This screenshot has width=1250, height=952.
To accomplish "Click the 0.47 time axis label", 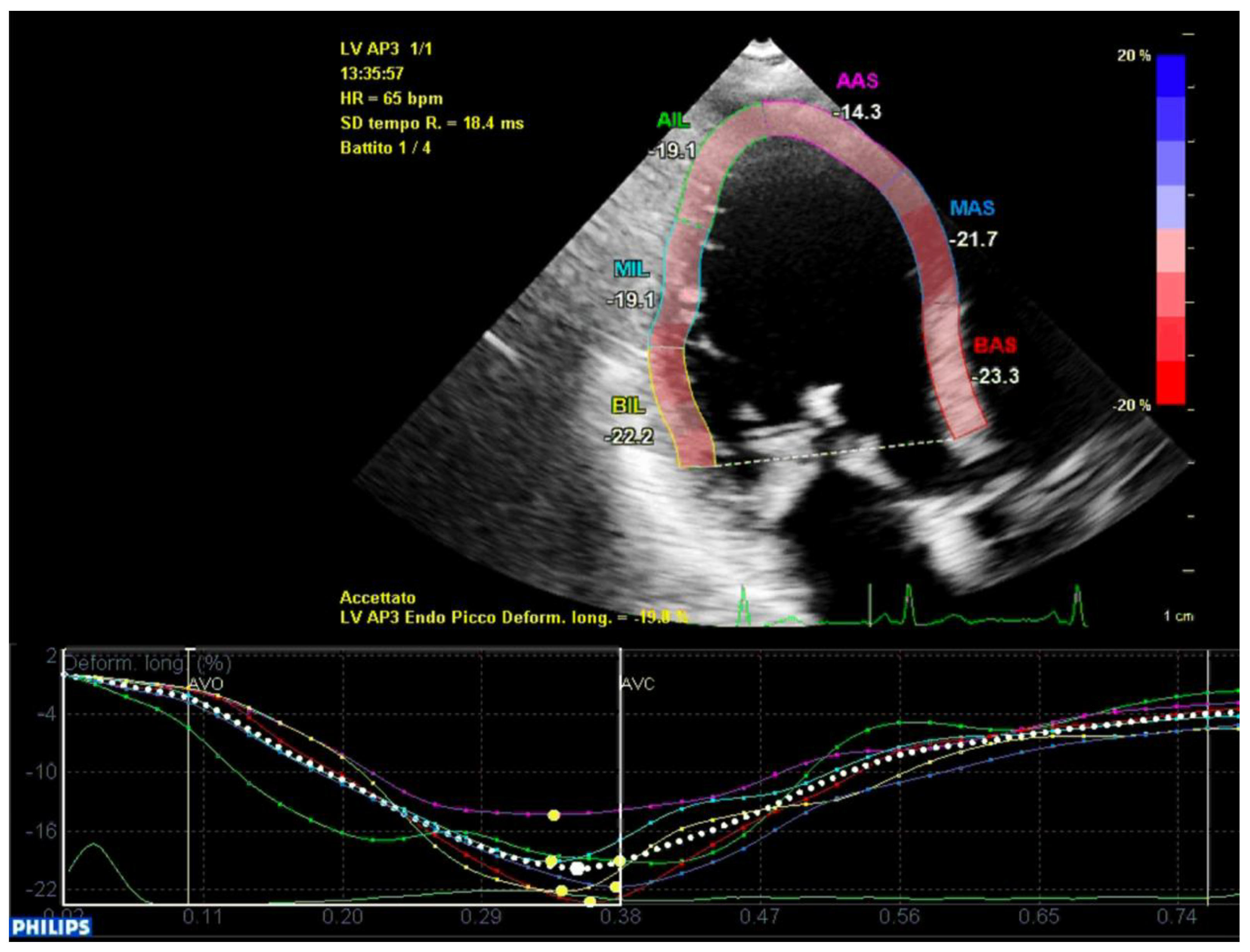I will click(760, 916).
